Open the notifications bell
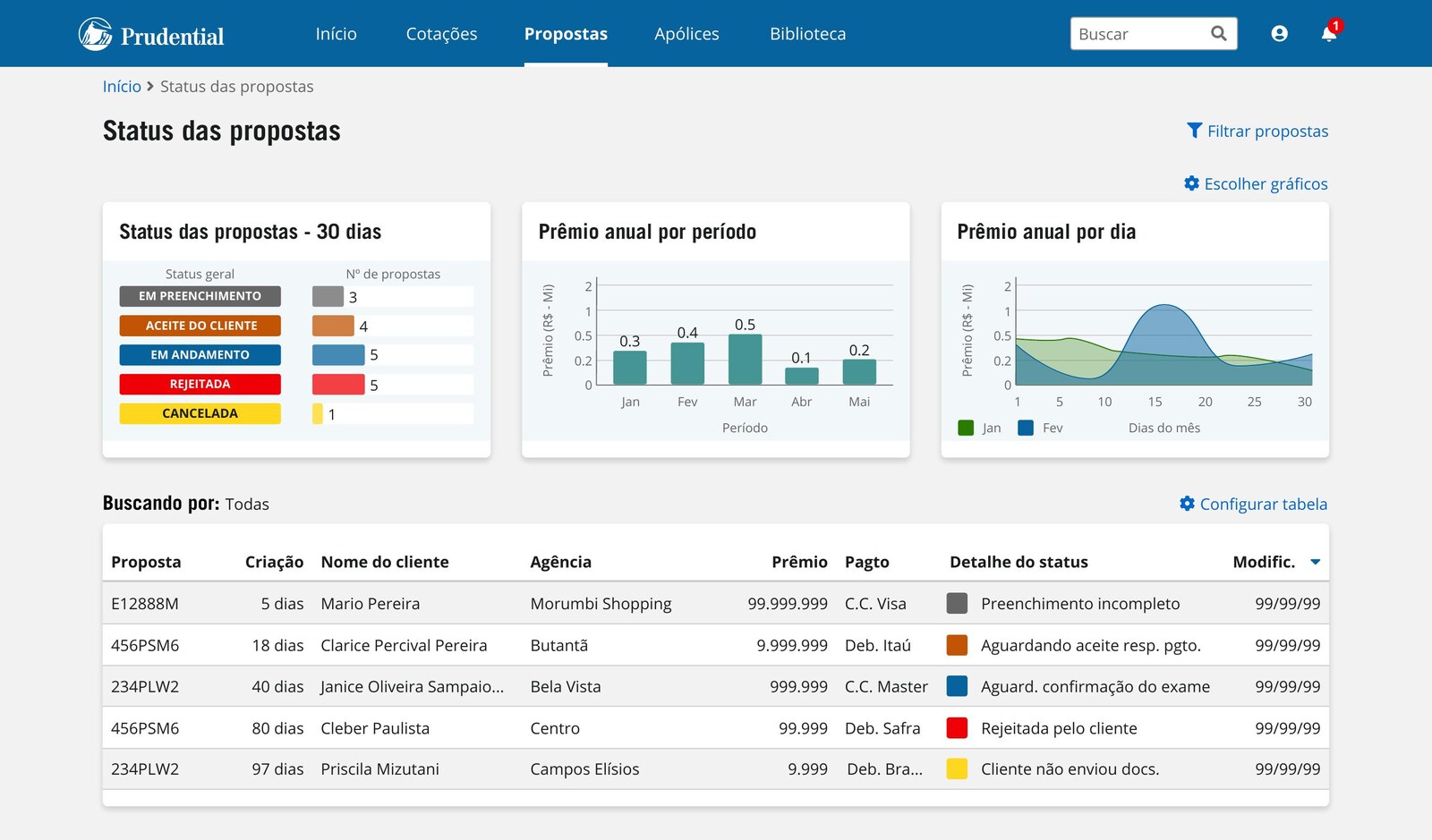Screen dimensions: 1432x840 (x=1329, y=34)
